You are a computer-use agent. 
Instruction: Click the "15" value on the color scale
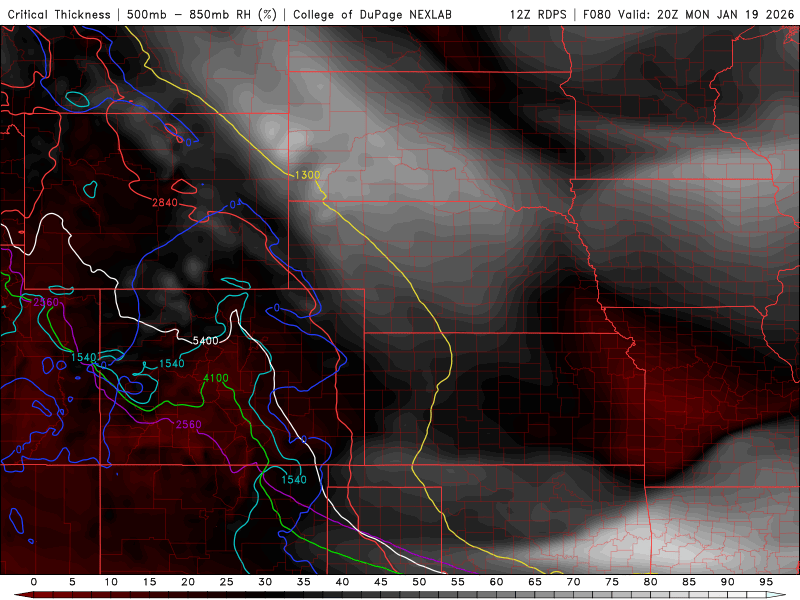[x=149, y=582]
